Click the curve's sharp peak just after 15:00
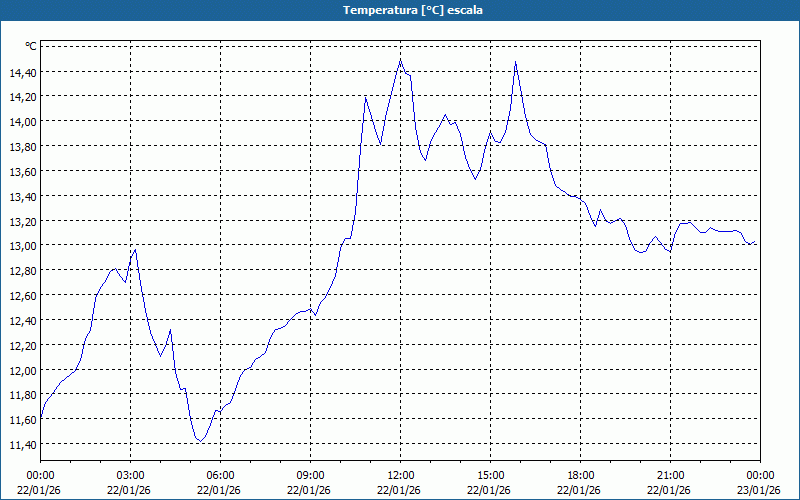The height and width of the screenshot is (500, 800). (515, 62)
